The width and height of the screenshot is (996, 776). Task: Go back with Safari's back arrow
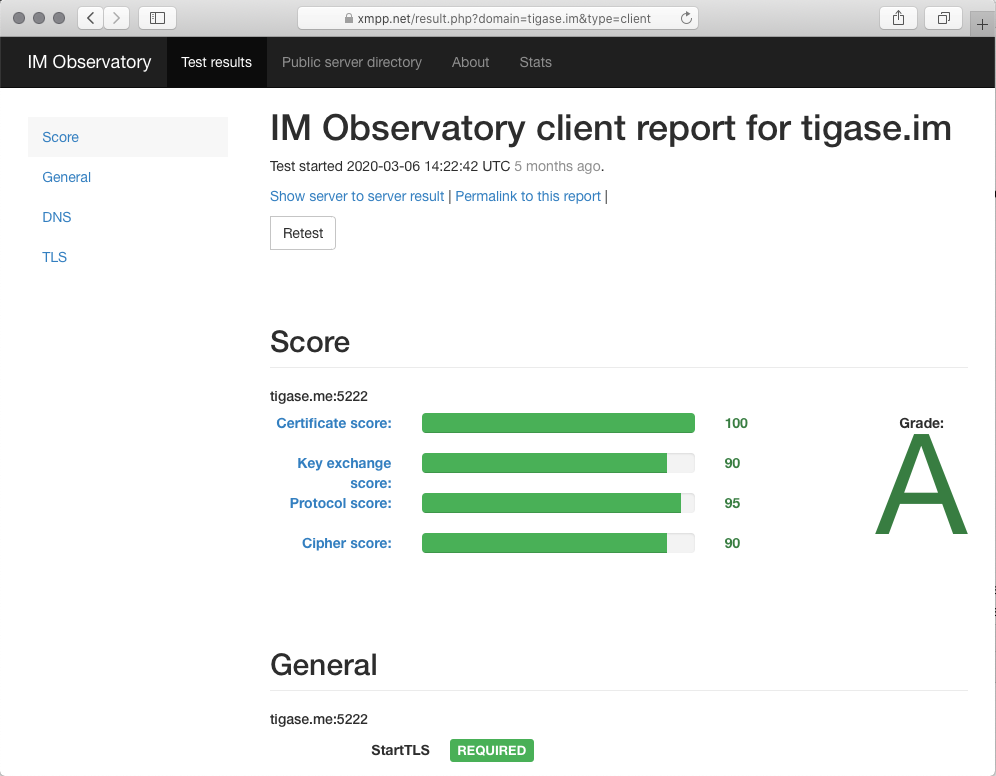pyautogui.click(x=91, y=18)
